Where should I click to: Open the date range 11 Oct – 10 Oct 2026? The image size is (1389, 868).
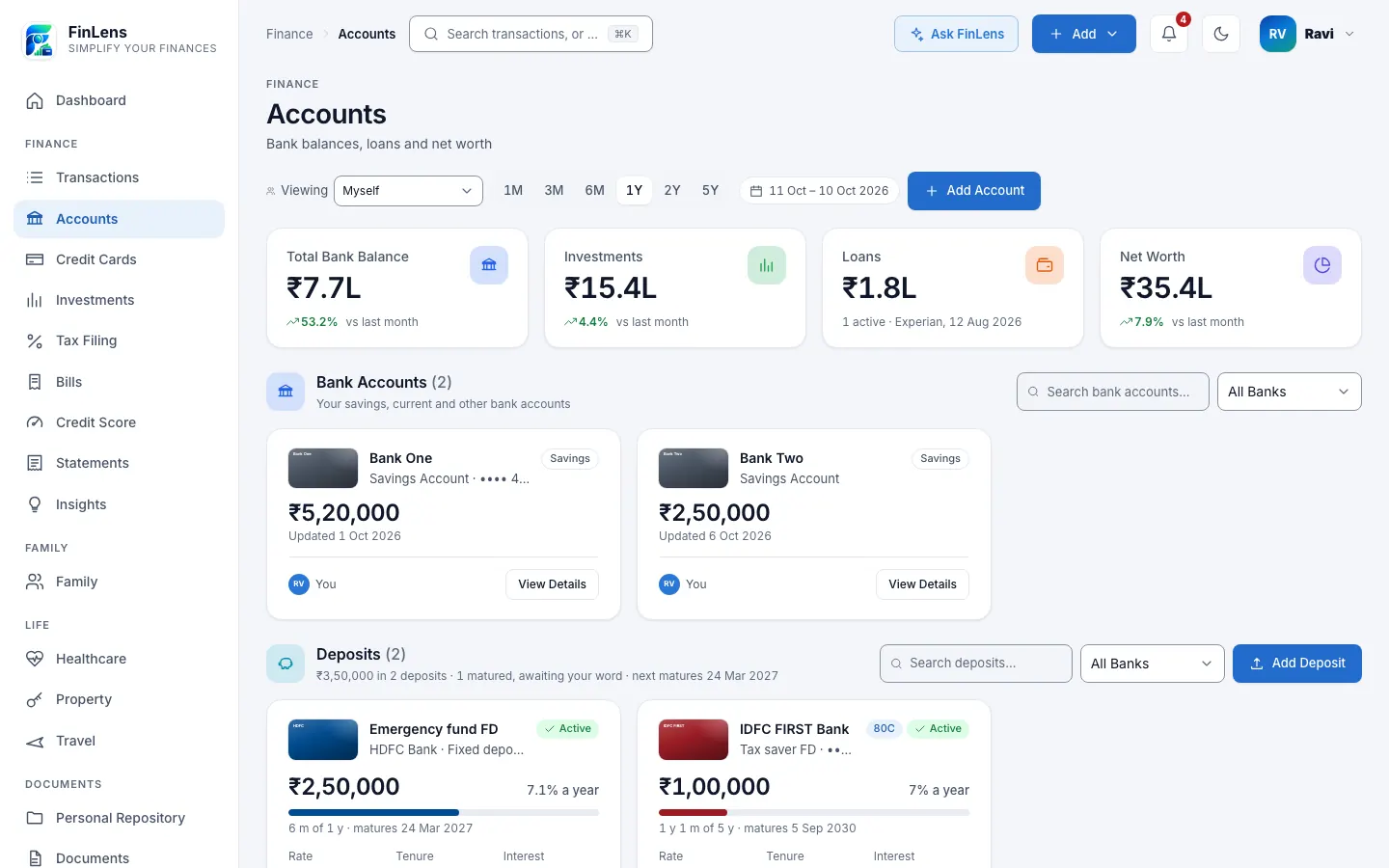(x=820, y=191)
